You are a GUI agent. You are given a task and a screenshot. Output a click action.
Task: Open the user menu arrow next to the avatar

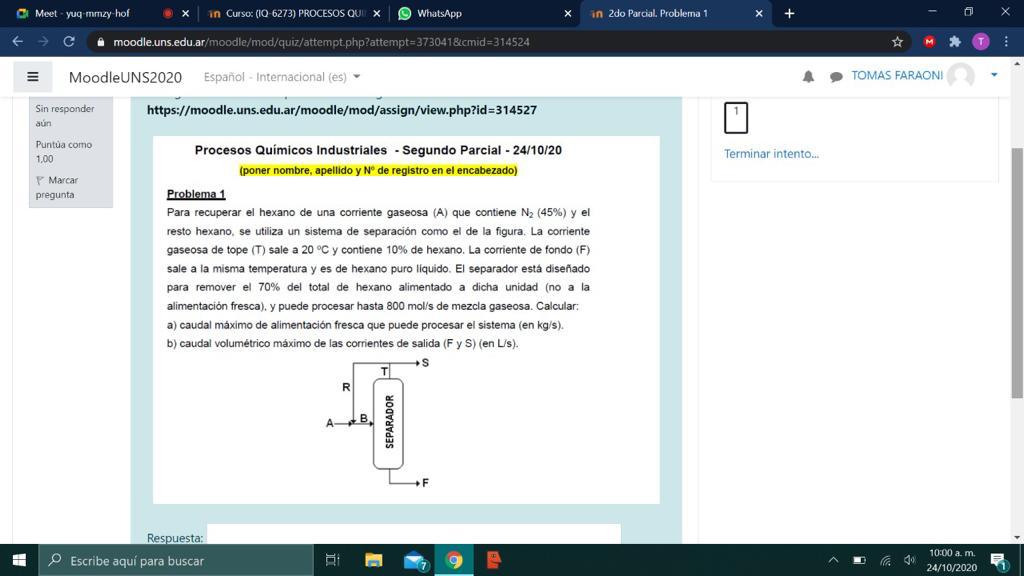tap(994, 75)
